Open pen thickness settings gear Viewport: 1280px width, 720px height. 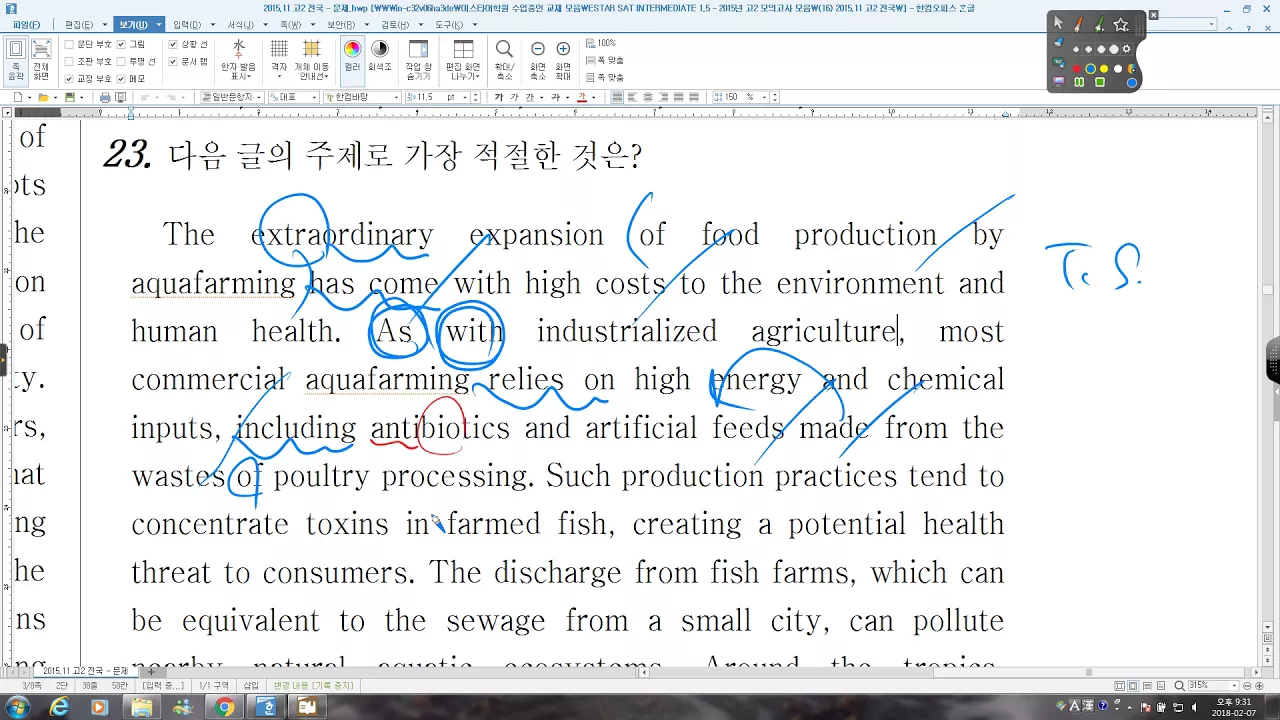pos(1126,49)
